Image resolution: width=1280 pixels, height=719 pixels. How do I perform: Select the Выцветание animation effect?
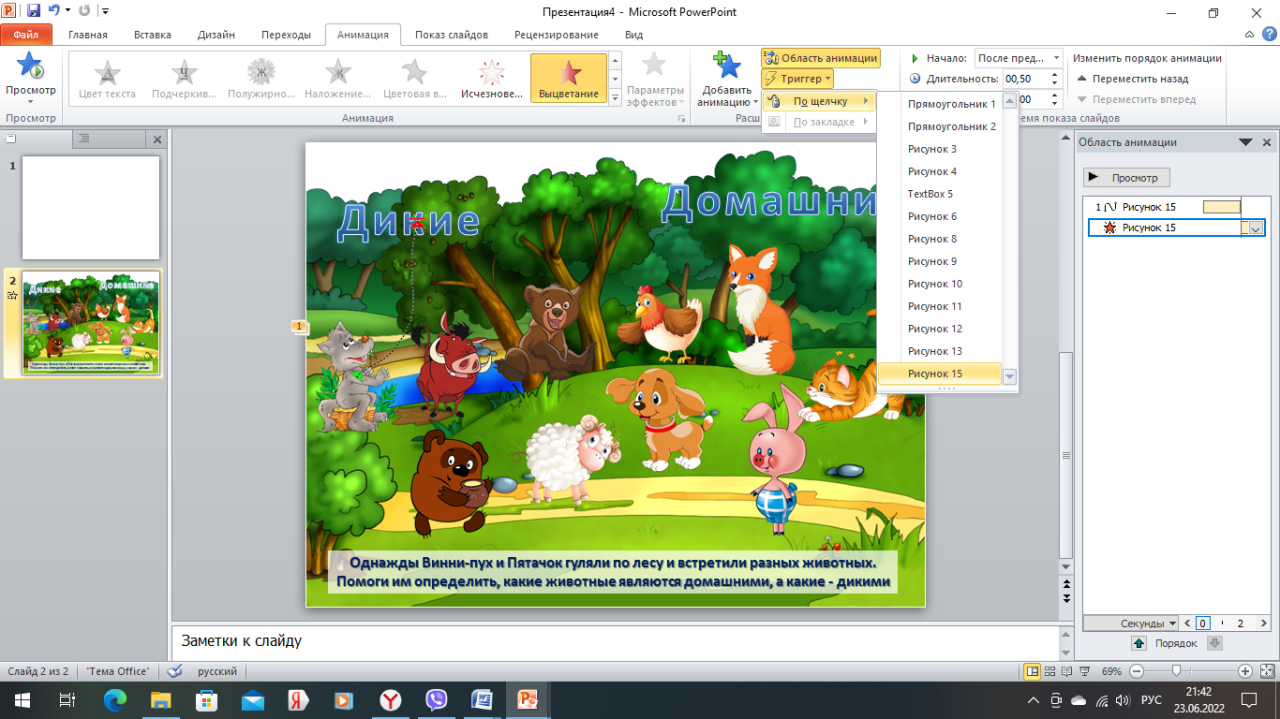pos(568,79)
